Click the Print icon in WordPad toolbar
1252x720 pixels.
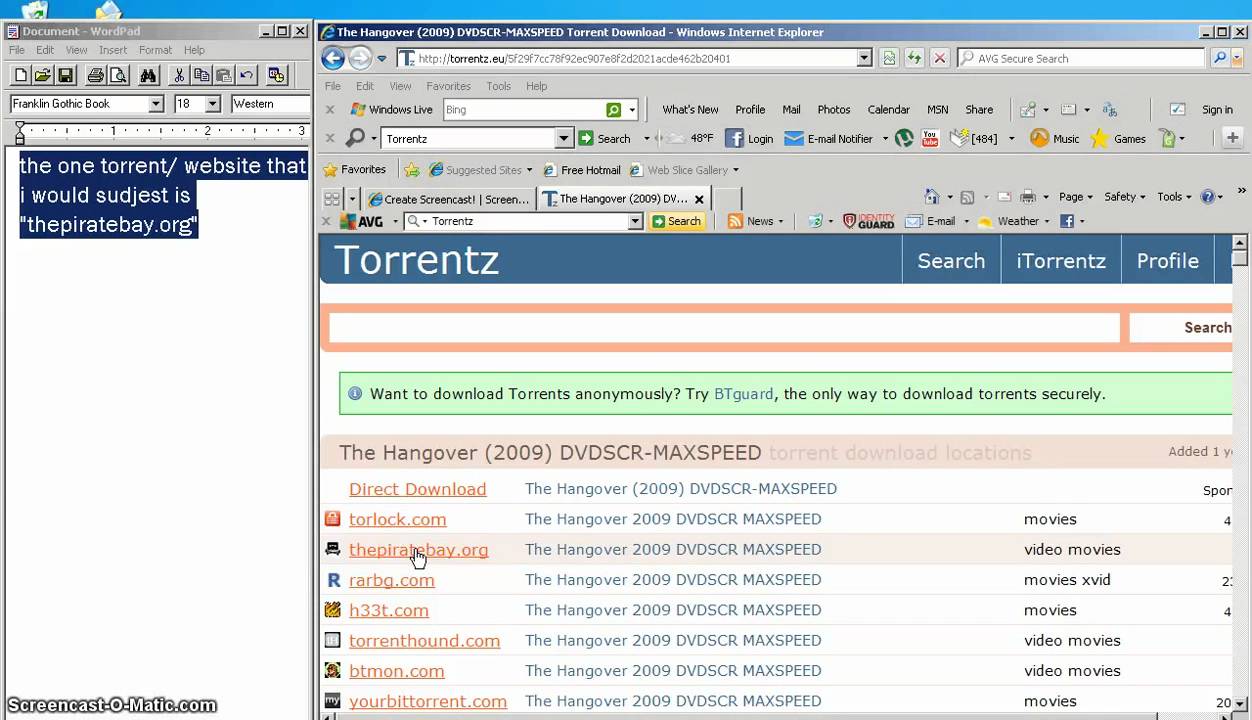96,75
